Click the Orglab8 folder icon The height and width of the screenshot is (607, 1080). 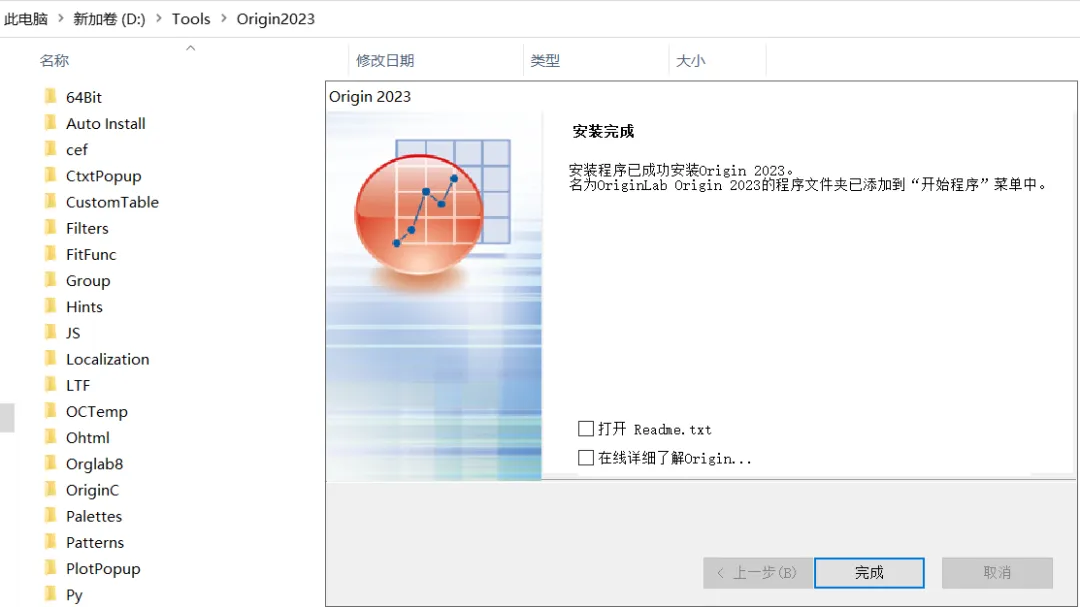50,463
